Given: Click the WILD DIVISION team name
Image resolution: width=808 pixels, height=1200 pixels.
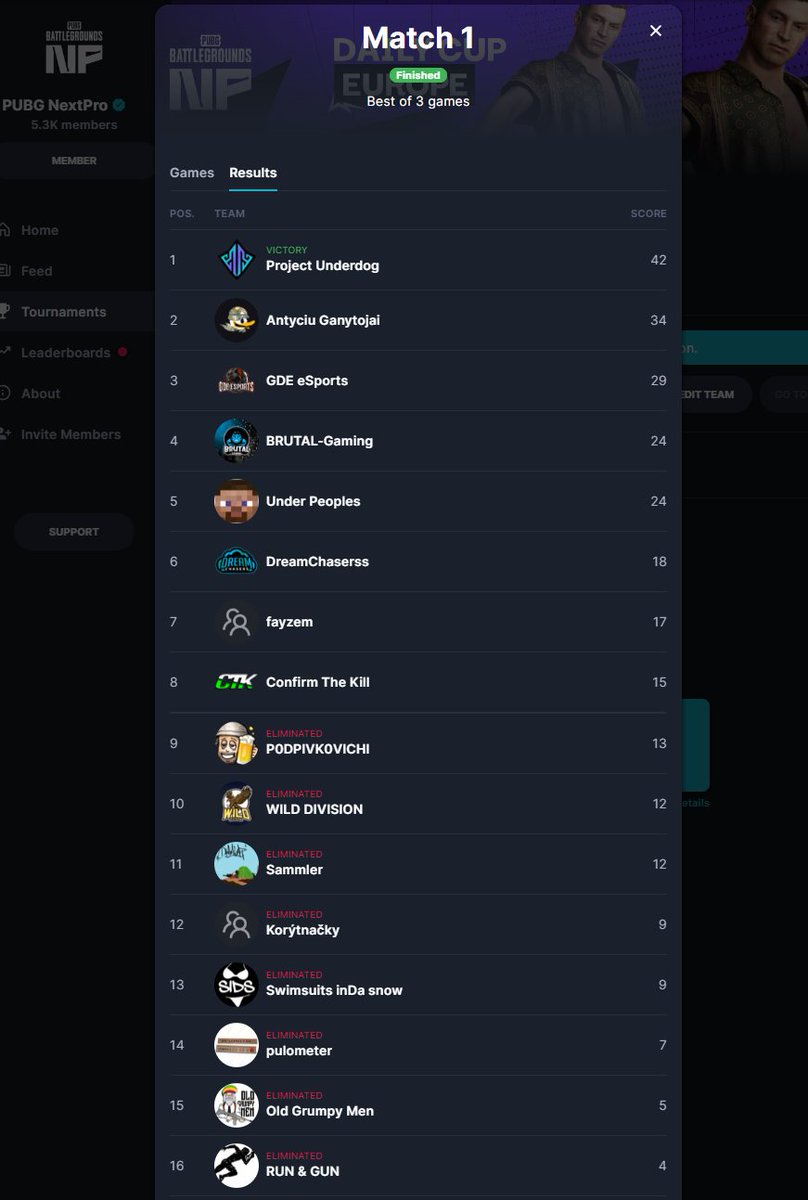Looking at the screenshot, I should click(314, 809).
